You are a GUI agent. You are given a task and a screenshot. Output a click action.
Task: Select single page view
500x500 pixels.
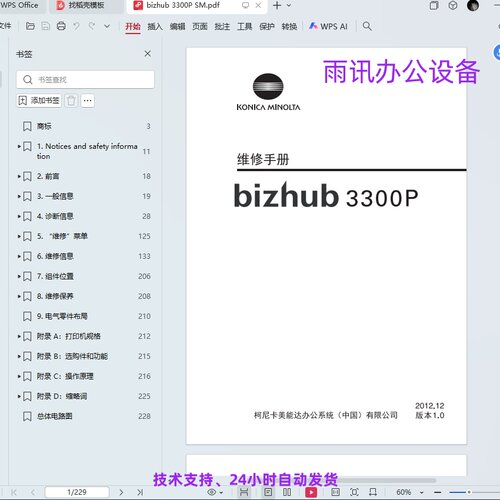(268, 492)
